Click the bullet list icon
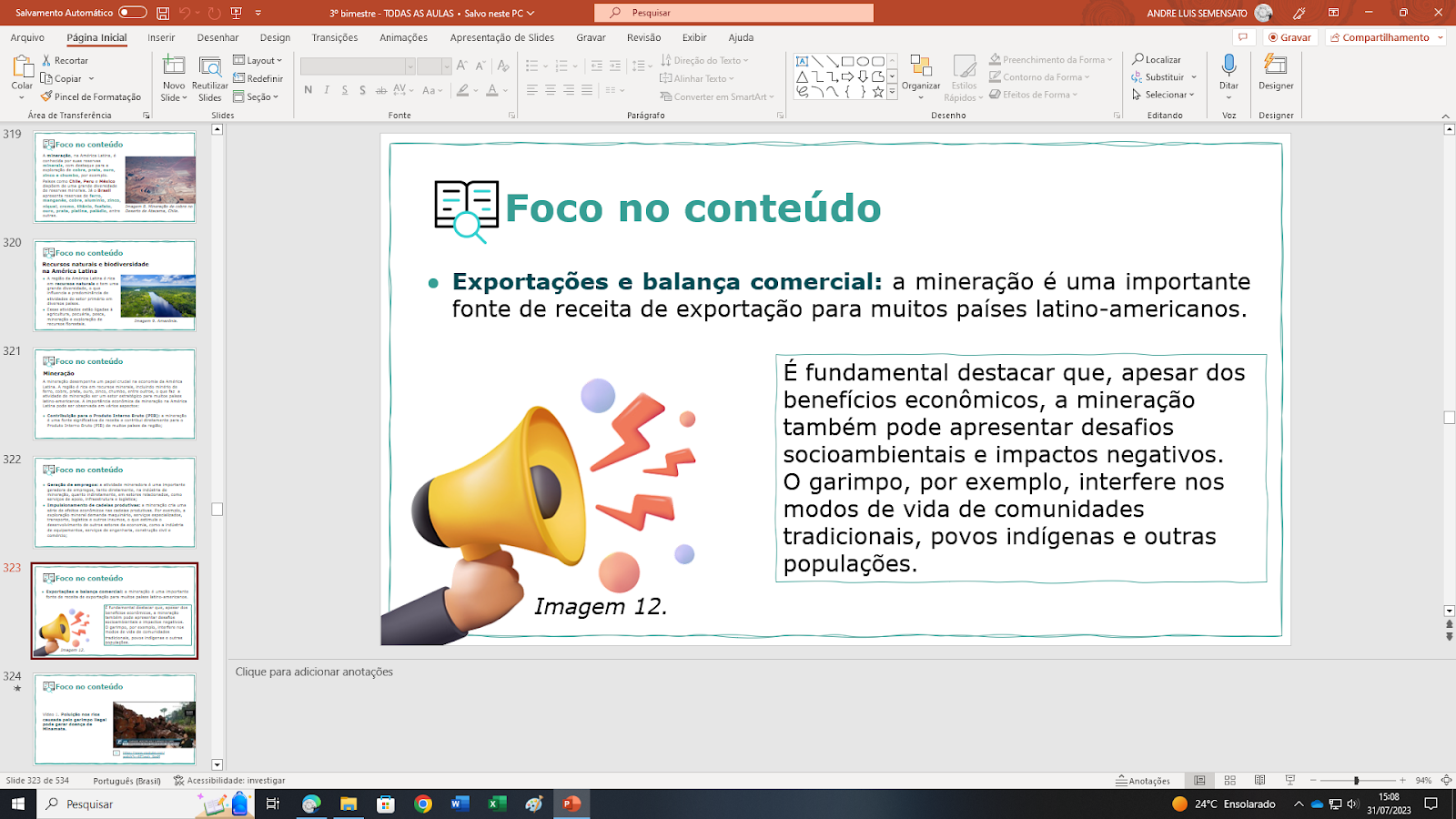Image resolution: width=1456 pixels, height=819 pixels. coord(532,66)
